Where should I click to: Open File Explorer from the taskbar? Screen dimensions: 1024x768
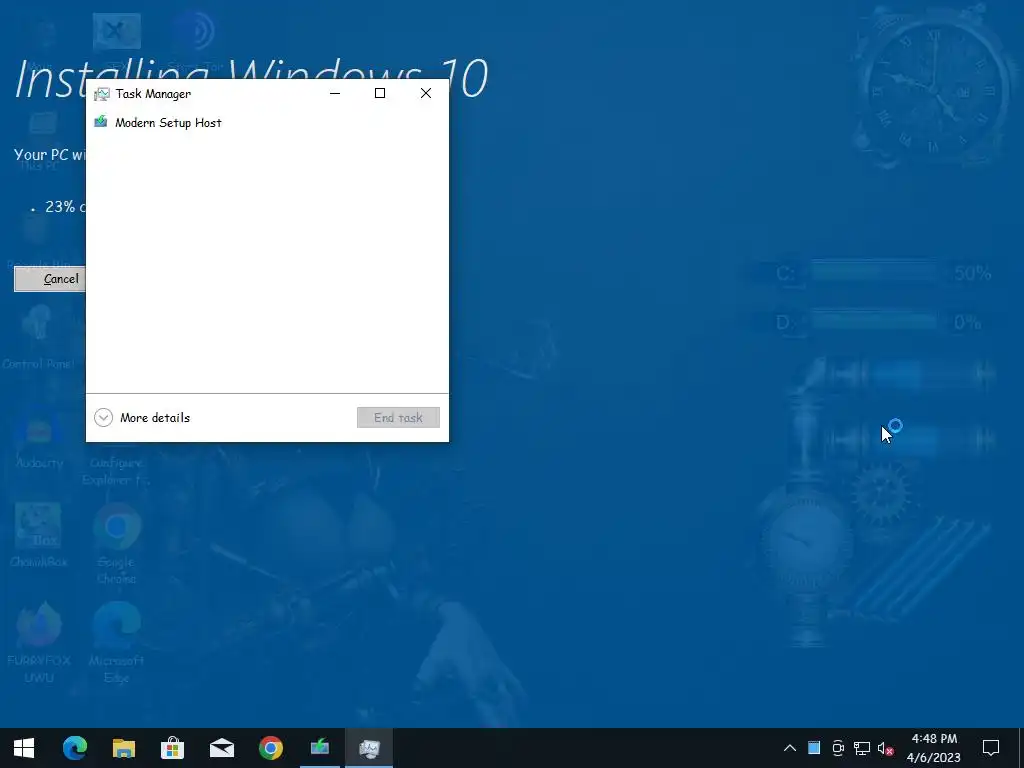(123, 748)
